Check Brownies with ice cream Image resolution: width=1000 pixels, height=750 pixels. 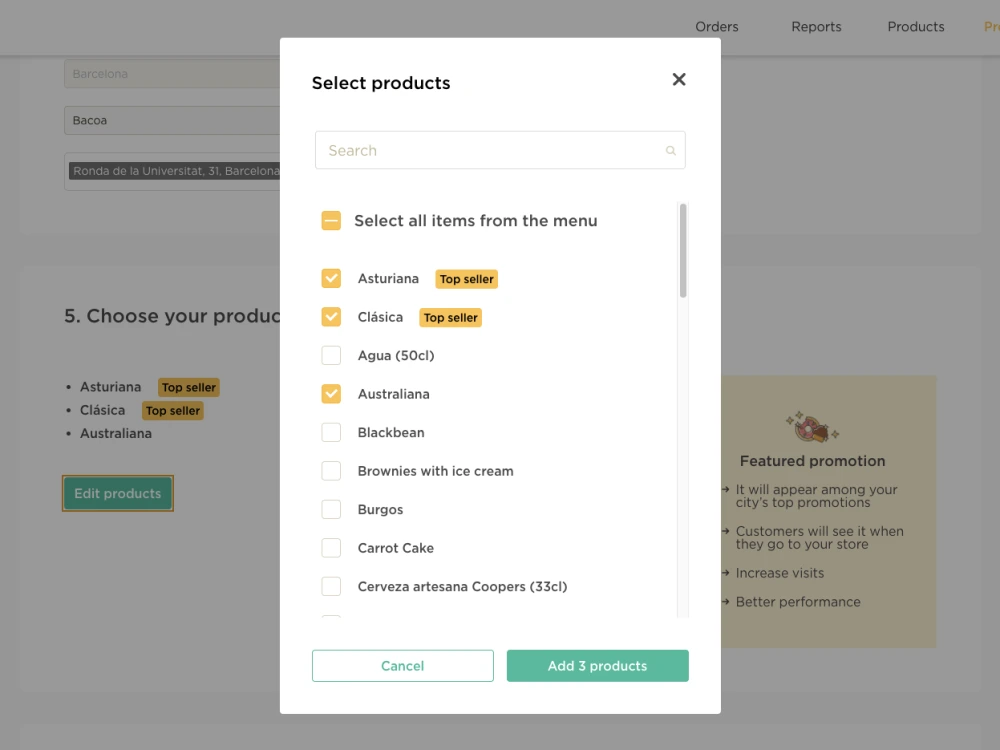(331, 471)
